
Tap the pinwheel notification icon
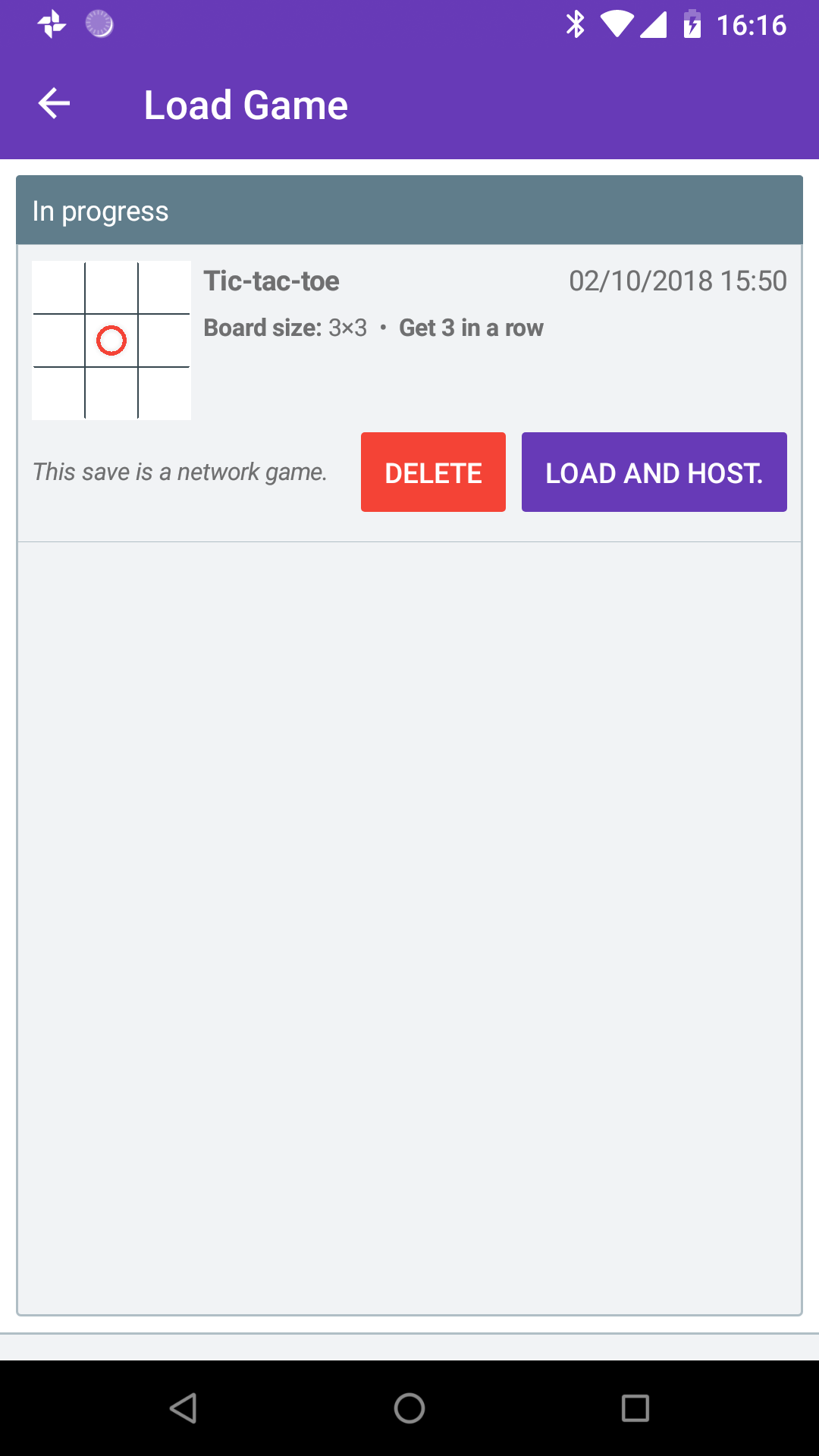[52, 25]
